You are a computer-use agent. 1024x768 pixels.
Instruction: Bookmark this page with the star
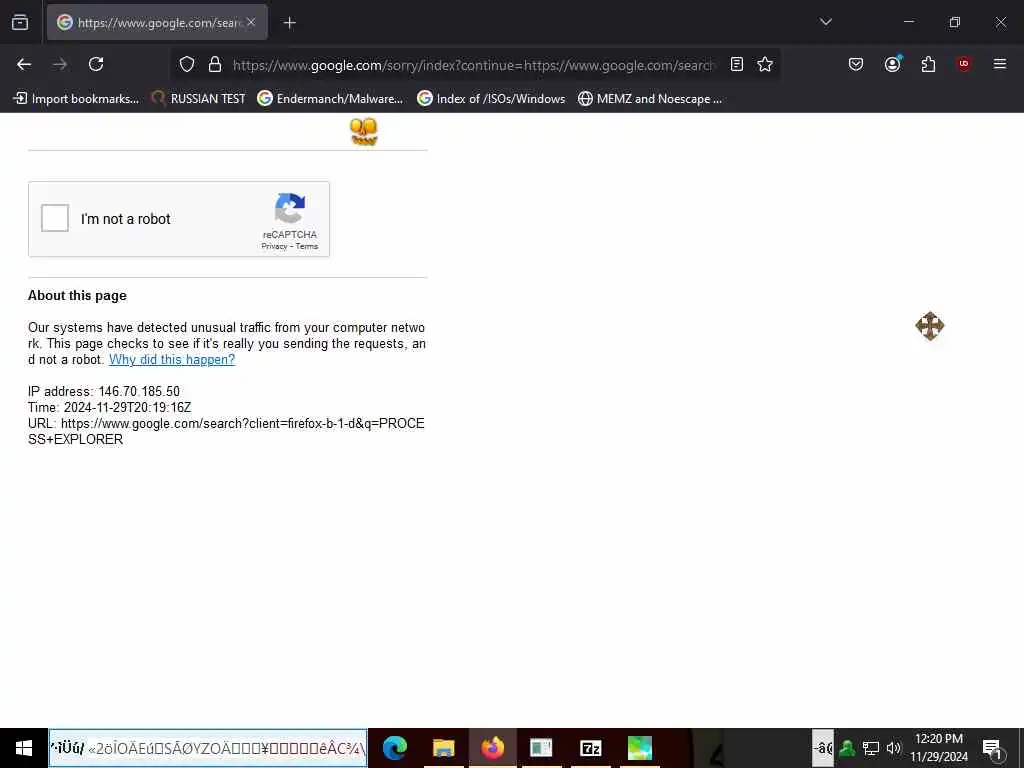(765, 64)
